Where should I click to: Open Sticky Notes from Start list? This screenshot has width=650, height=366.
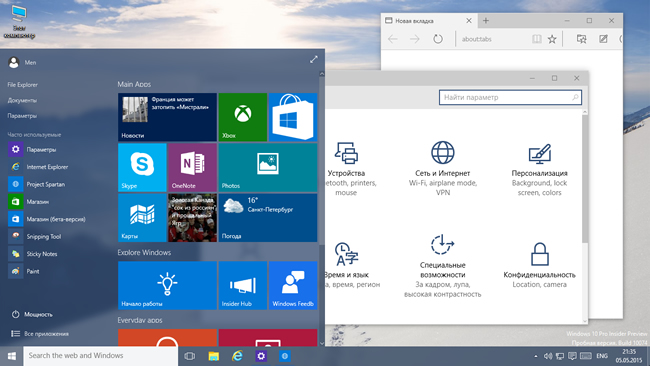[33, 254]
